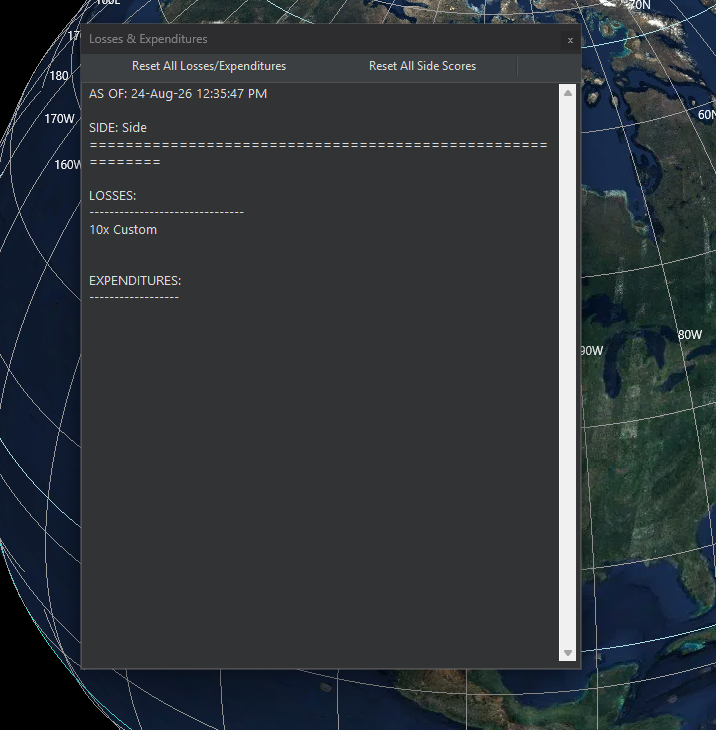
Task: Click the 'LOSSES:' heading
Action: pyautogui.click(x=113, y=196)
